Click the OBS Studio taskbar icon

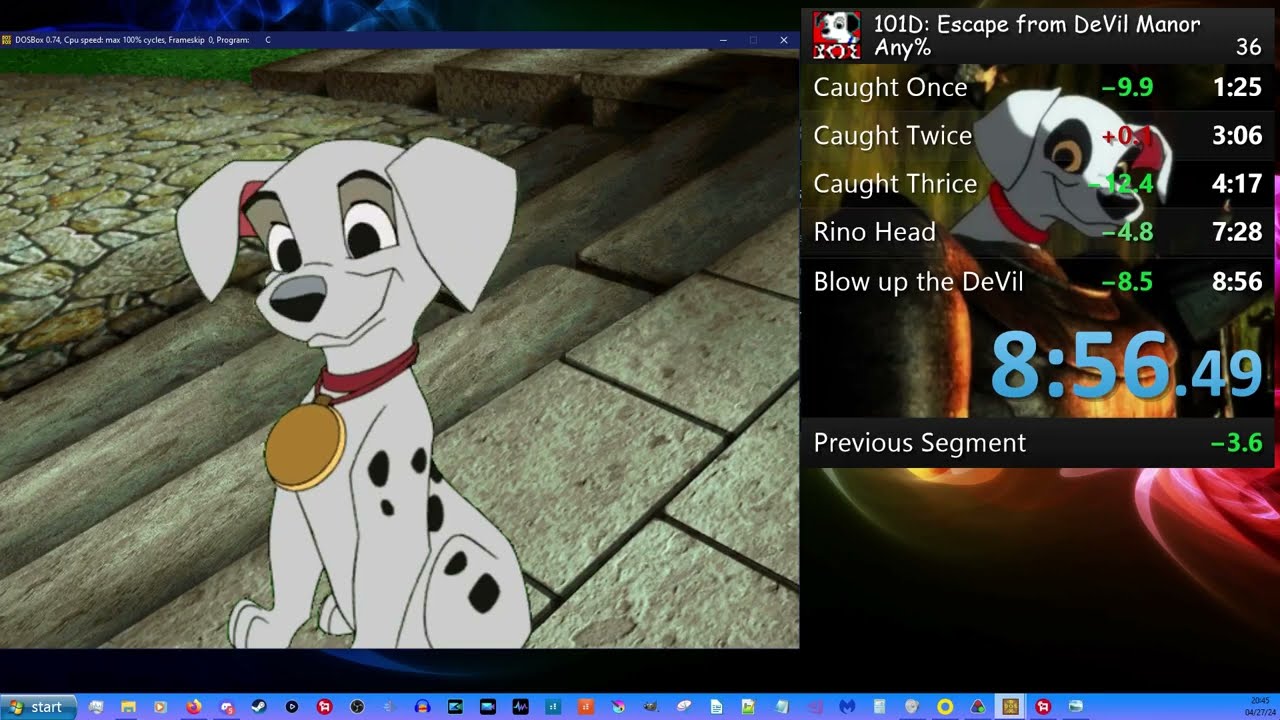(357, 707)
